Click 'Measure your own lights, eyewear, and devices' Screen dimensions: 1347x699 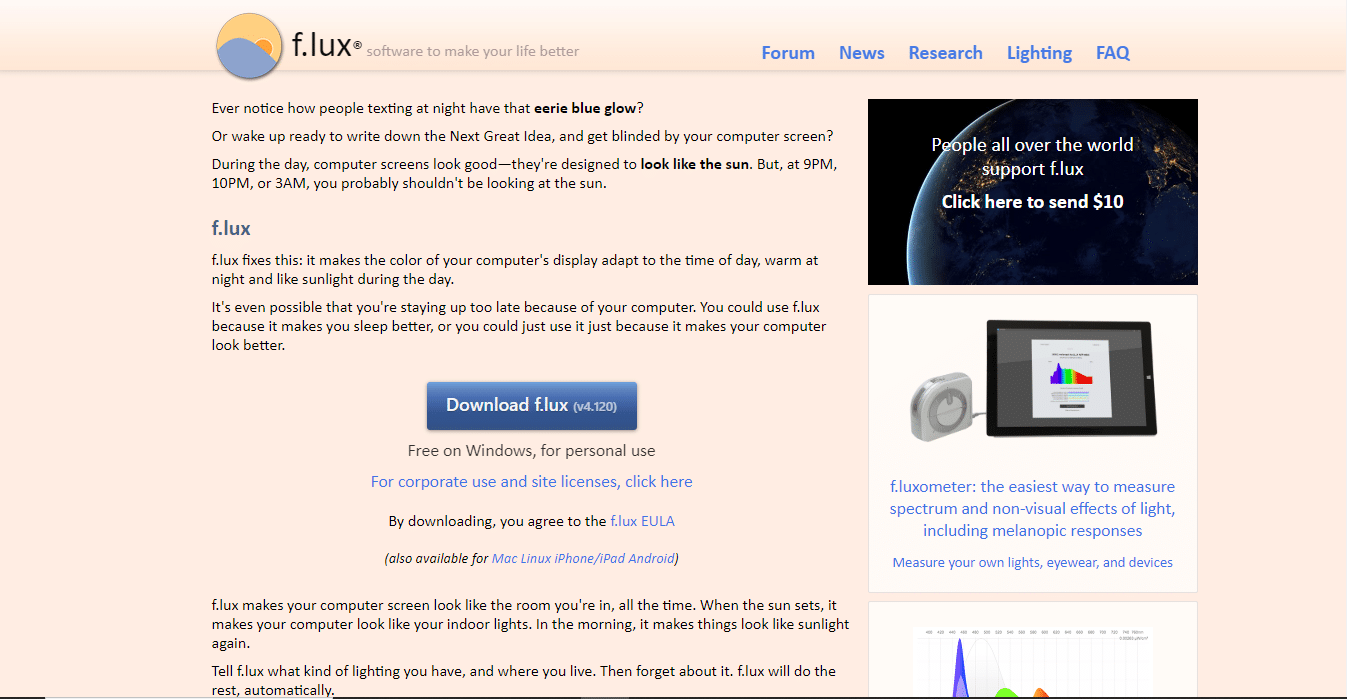1032,562
